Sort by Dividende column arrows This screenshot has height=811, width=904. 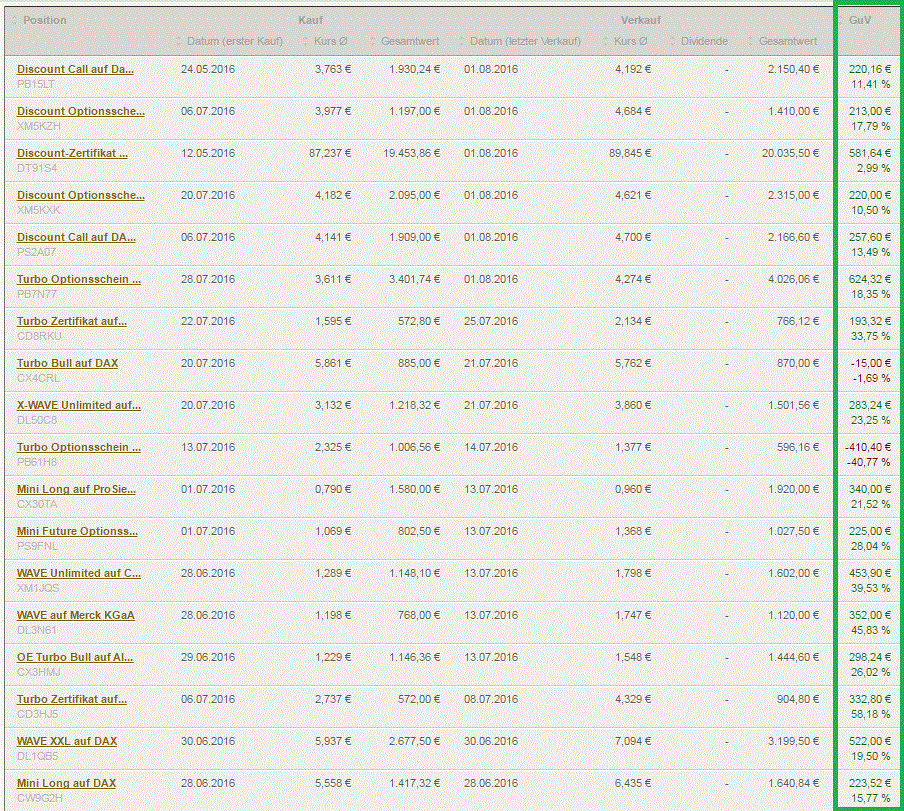672,42
